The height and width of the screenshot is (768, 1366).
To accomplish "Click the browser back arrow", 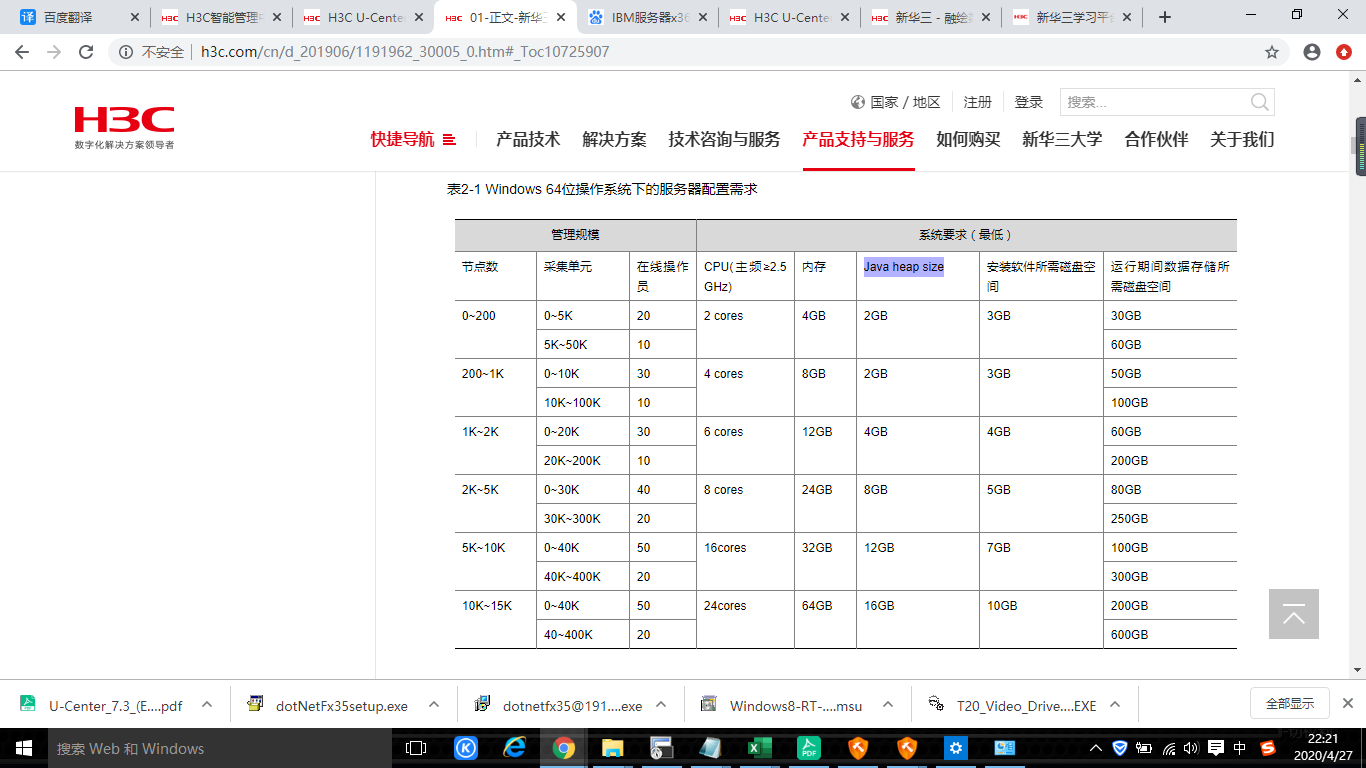I will (22, 52).
